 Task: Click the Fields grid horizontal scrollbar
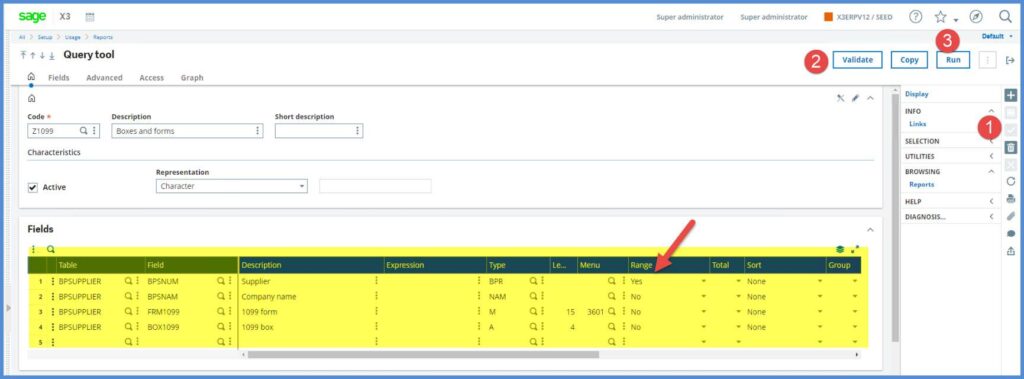point(423,355)
